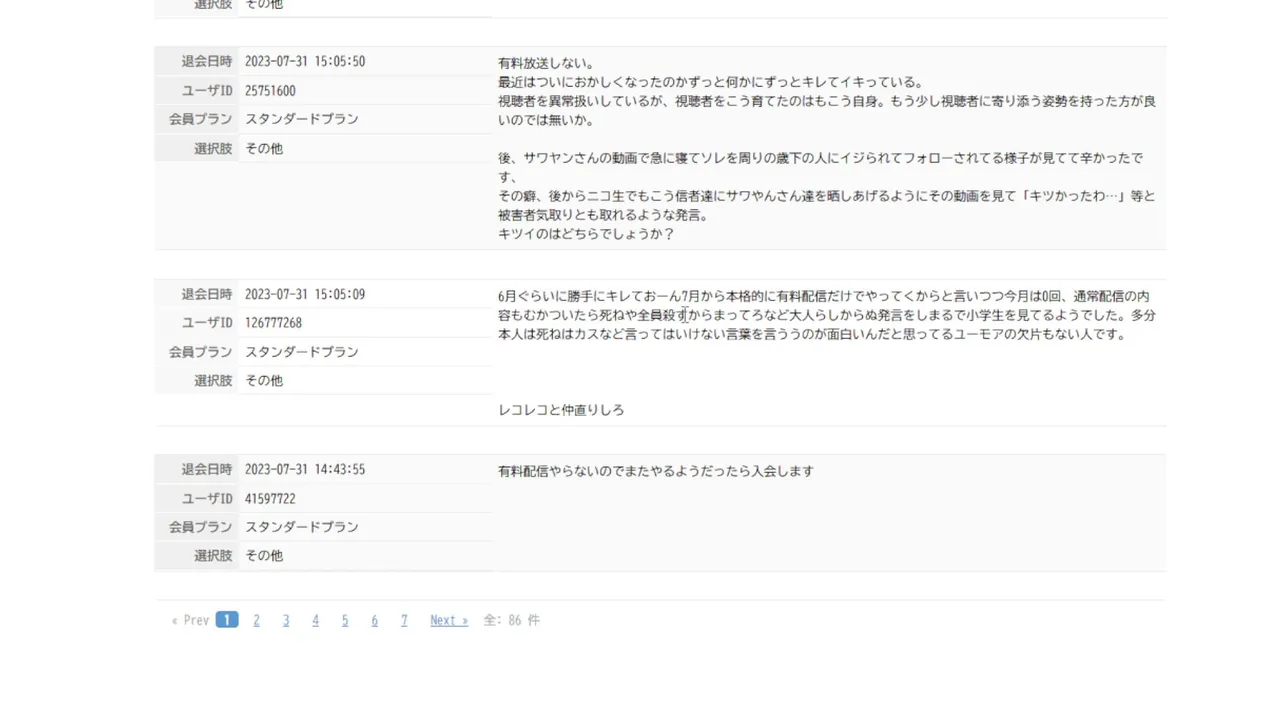Image resolution: width=1280 pixels, height=720 pixels.
Task: Click 選択肢 label for user 41597722
Action: click(x=213, y=555)
